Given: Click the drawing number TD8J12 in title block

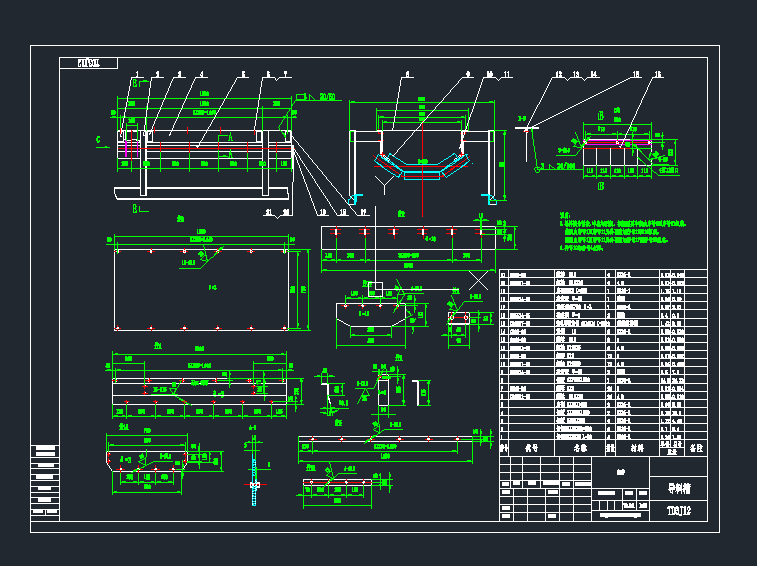Looking at the screenshot, I should click(x=680, y=511).
